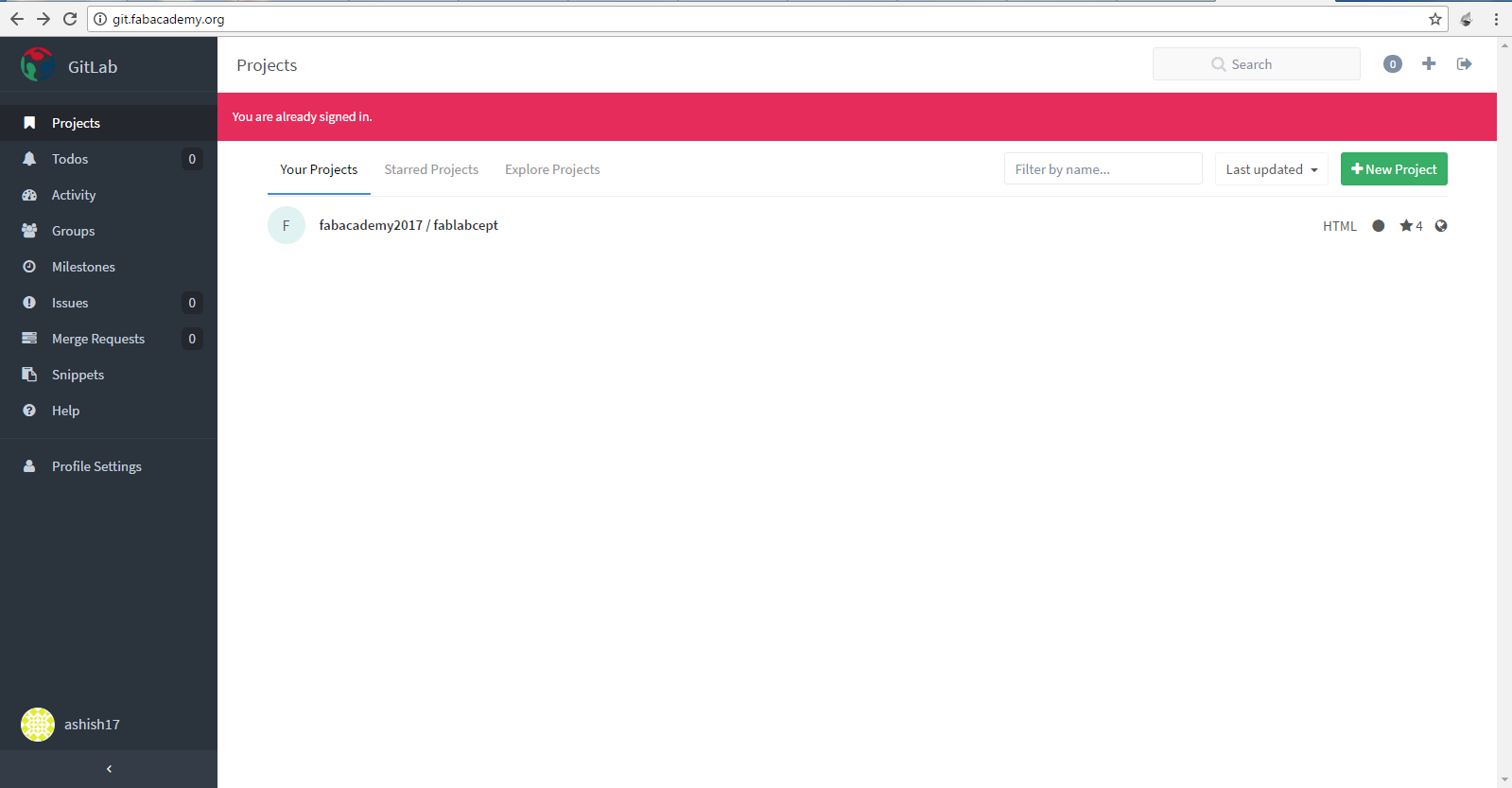Reload the page with refresh icon
The width and height of the screenshot is (1512, 788).
[70, 19]
